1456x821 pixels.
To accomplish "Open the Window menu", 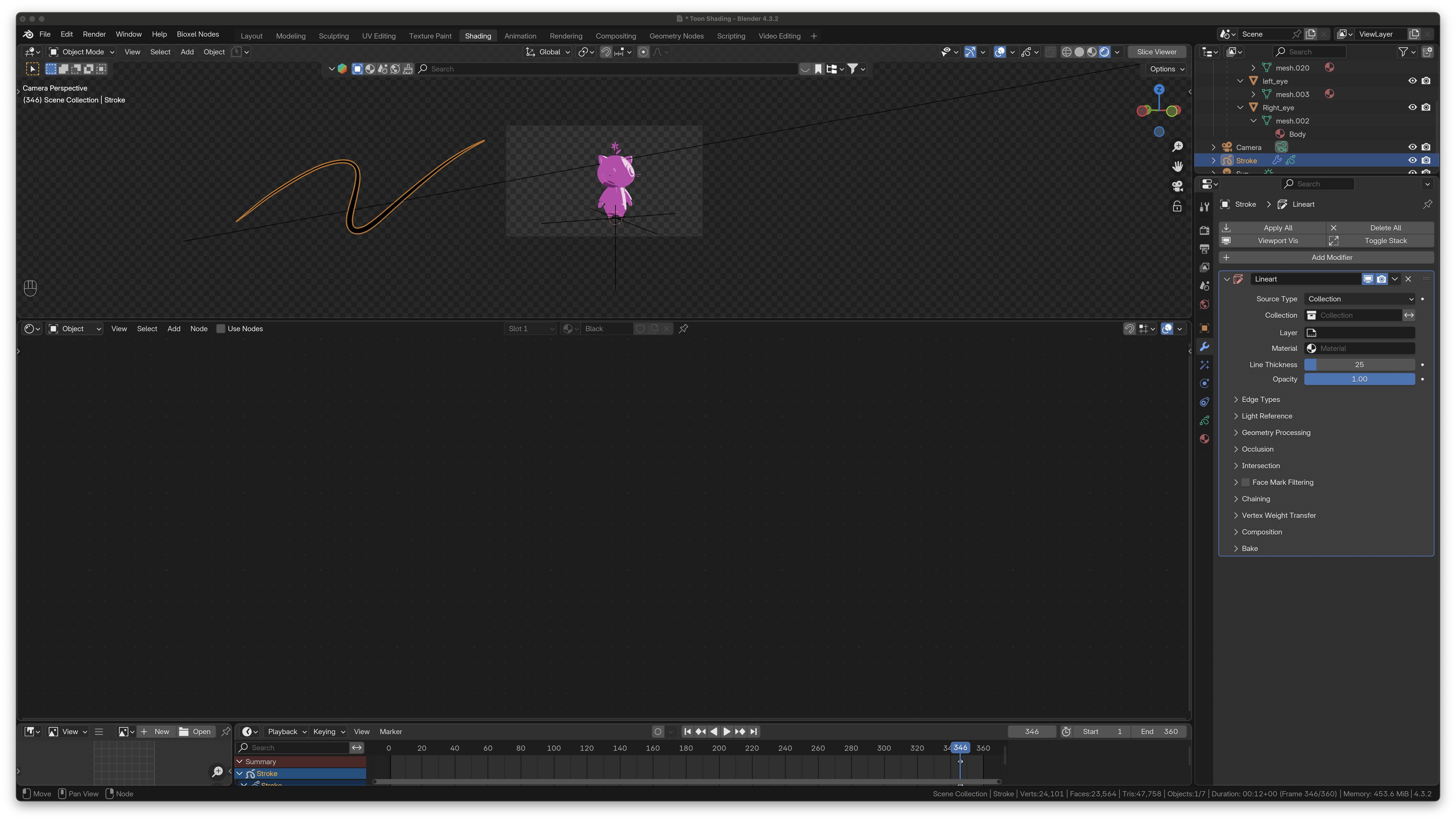I will [129, 35].
